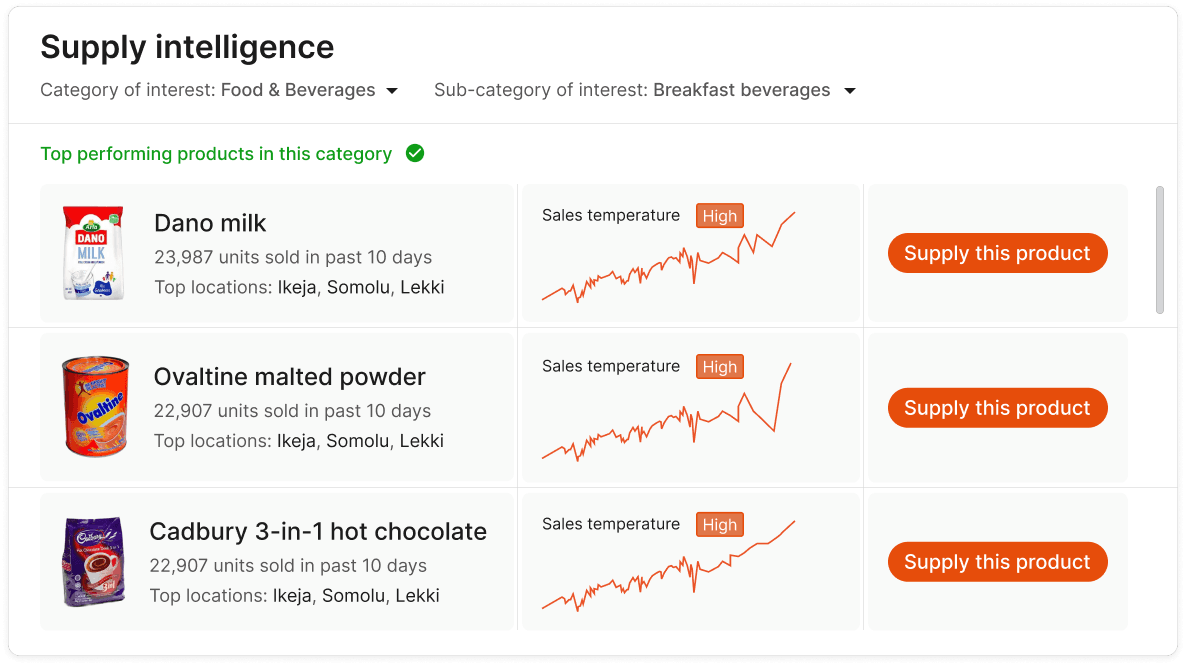Click the High badge for Dano milk
The height and width of the screenshot is (666, 1186).
pos(719,216)
